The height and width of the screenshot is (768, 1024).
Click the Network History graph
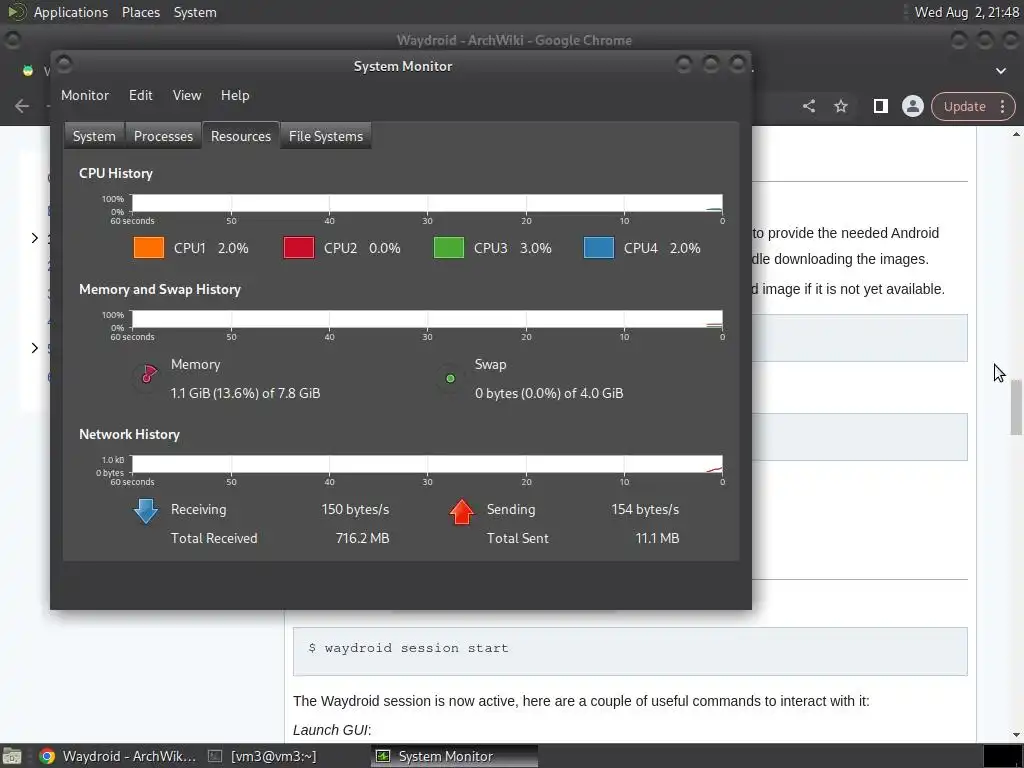coord(427,464)
